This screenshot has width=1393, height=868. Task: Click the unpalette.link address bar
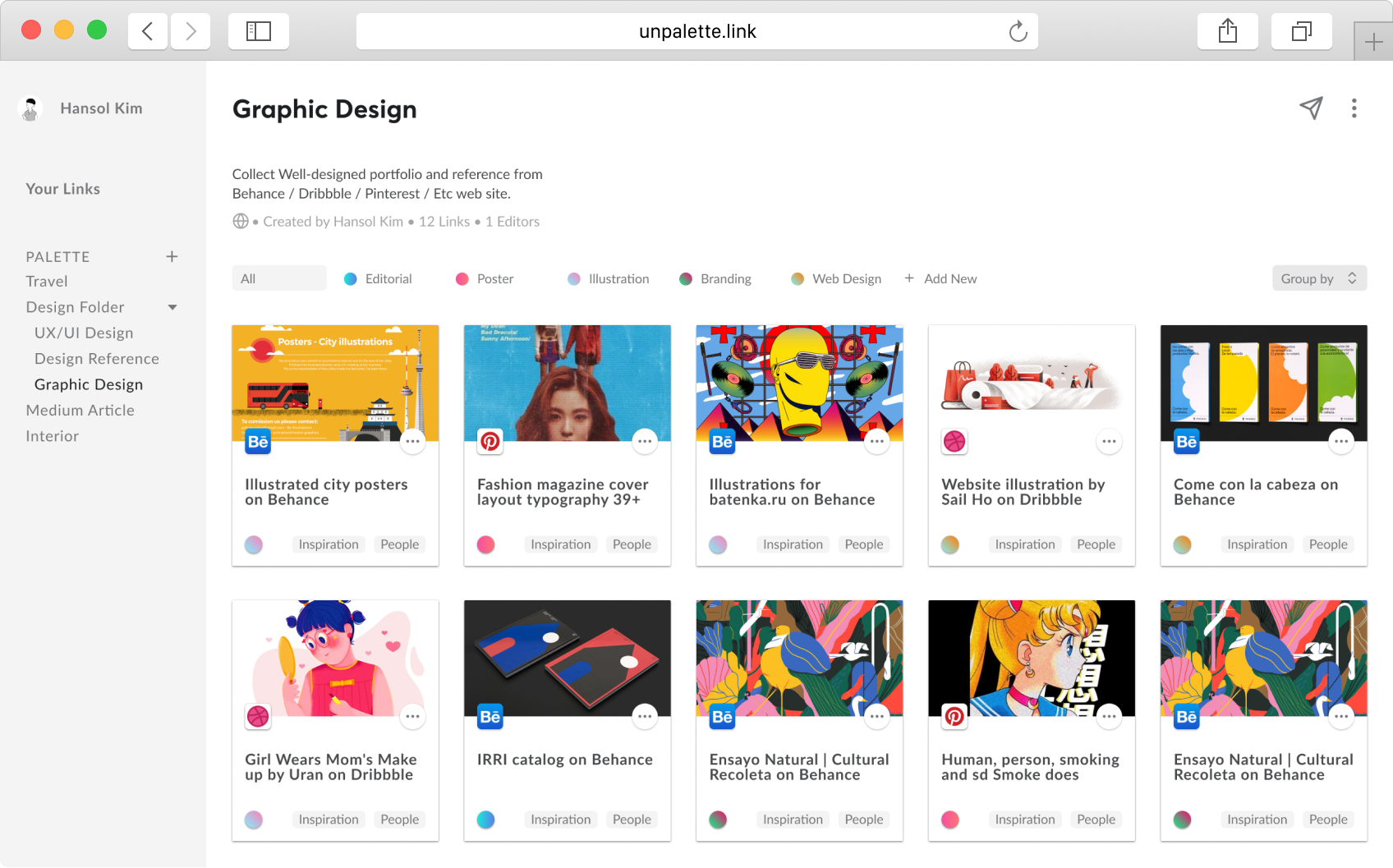(697, 31)
